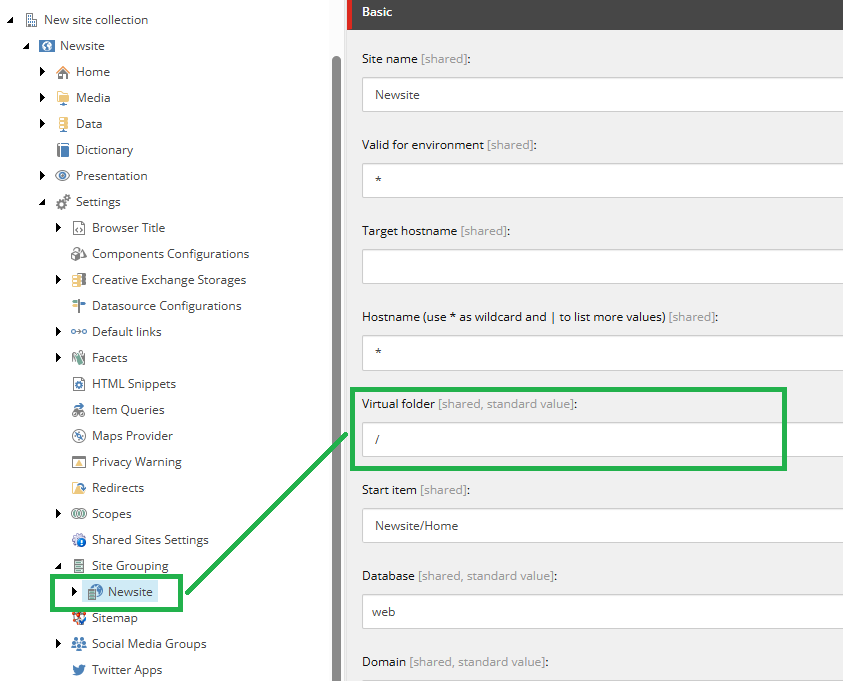Click the Sitemap tree icon
843x681 pixels.
79,618
